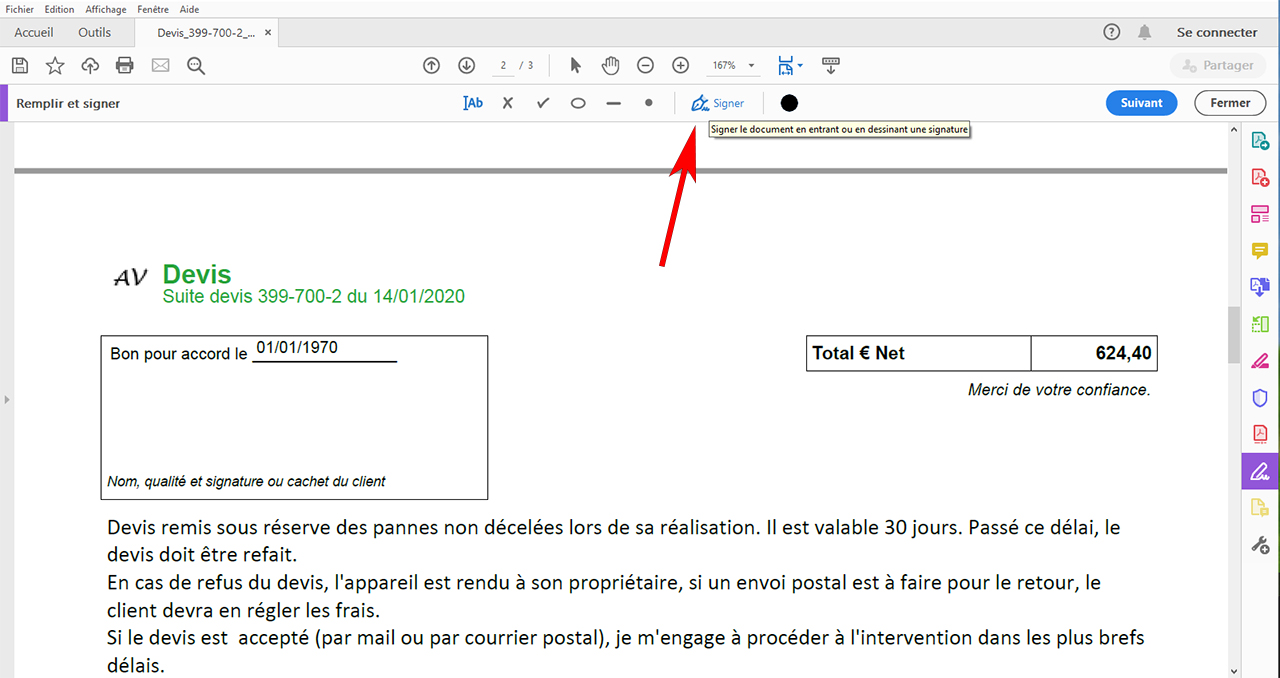Select the line tool
The height and width of the screenshot is (678, 1280).
614,103
